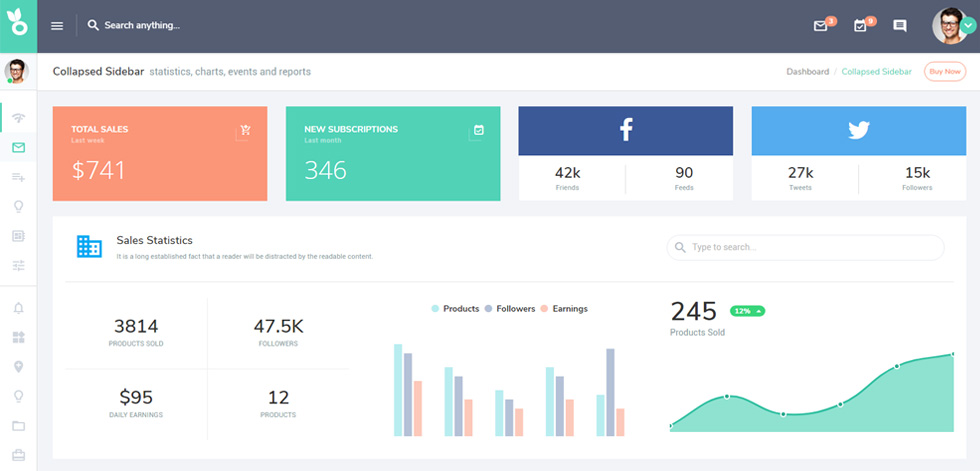
Task: Select the widgets grid sidebar icon
Action: point(19,337)
